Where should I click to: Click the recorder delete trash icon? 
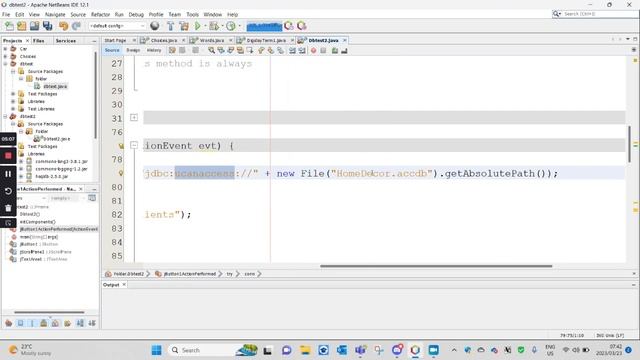[8, 208]
